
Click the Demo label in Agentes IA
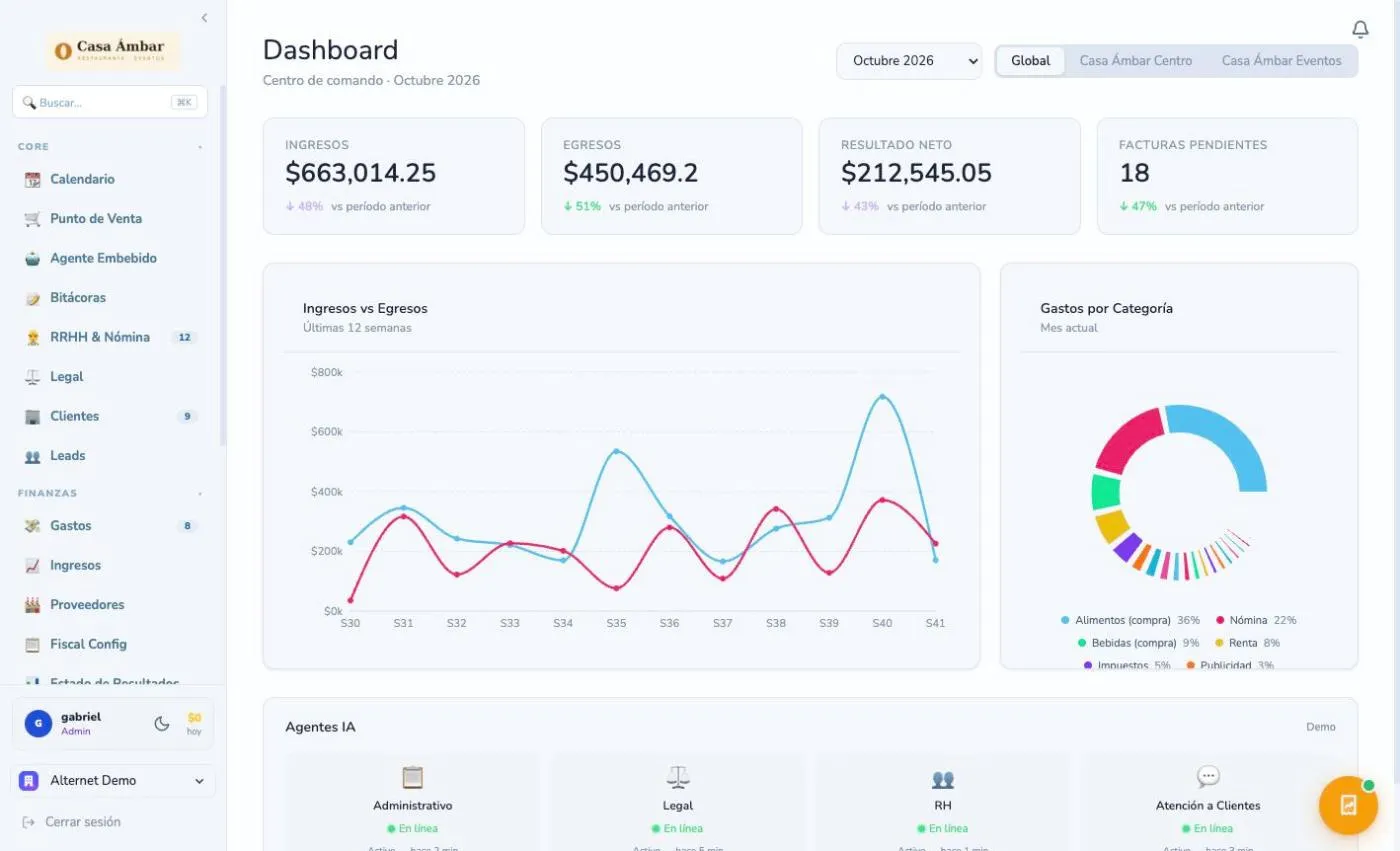pos(1320,727)
